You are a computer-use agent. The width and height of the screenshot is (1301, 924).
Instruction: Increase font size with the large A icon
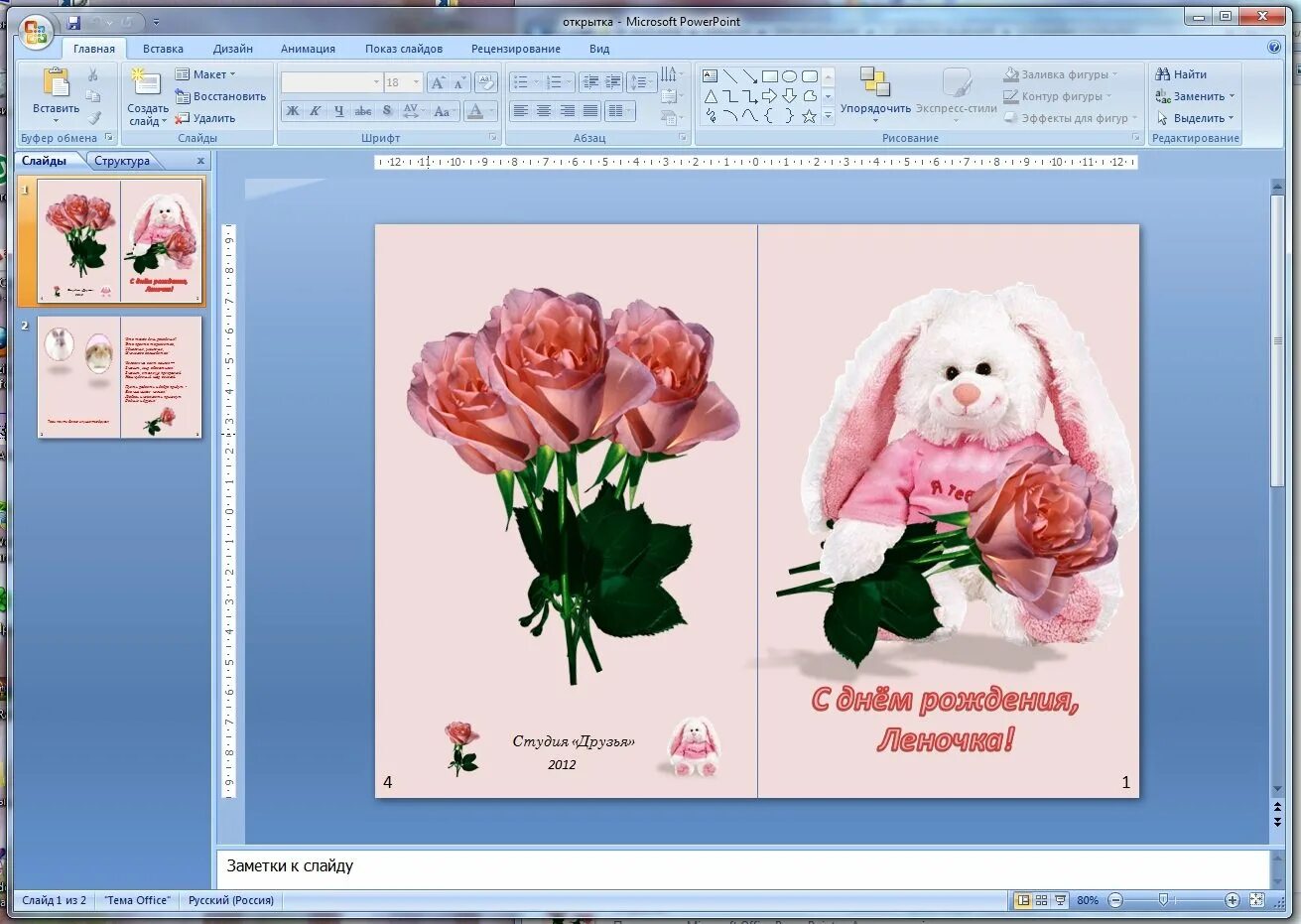[x=438, y=82]
